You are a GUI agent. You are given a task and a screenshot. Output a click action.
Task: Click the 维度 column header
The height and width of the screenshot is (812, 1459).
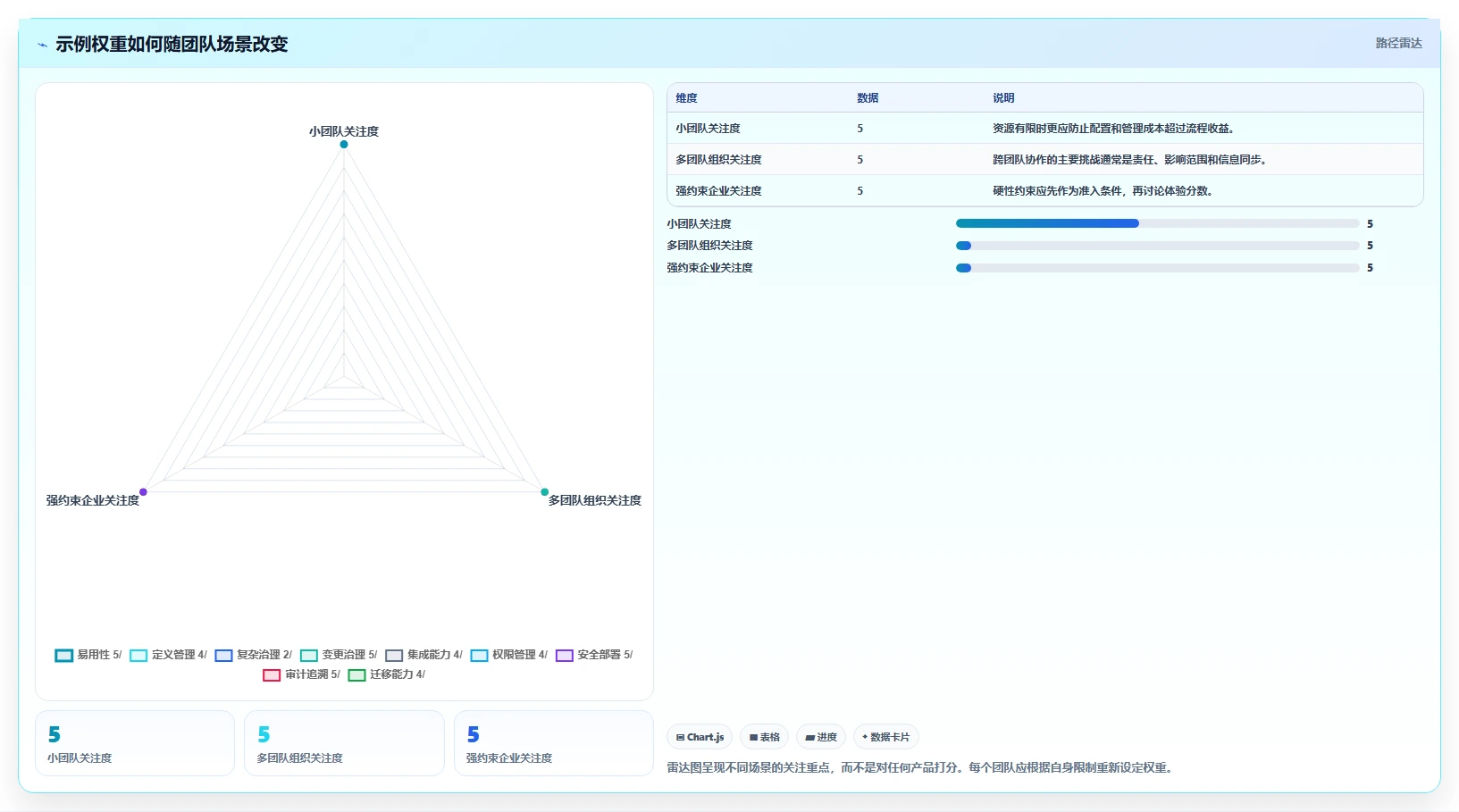click(x=686, y=98)
